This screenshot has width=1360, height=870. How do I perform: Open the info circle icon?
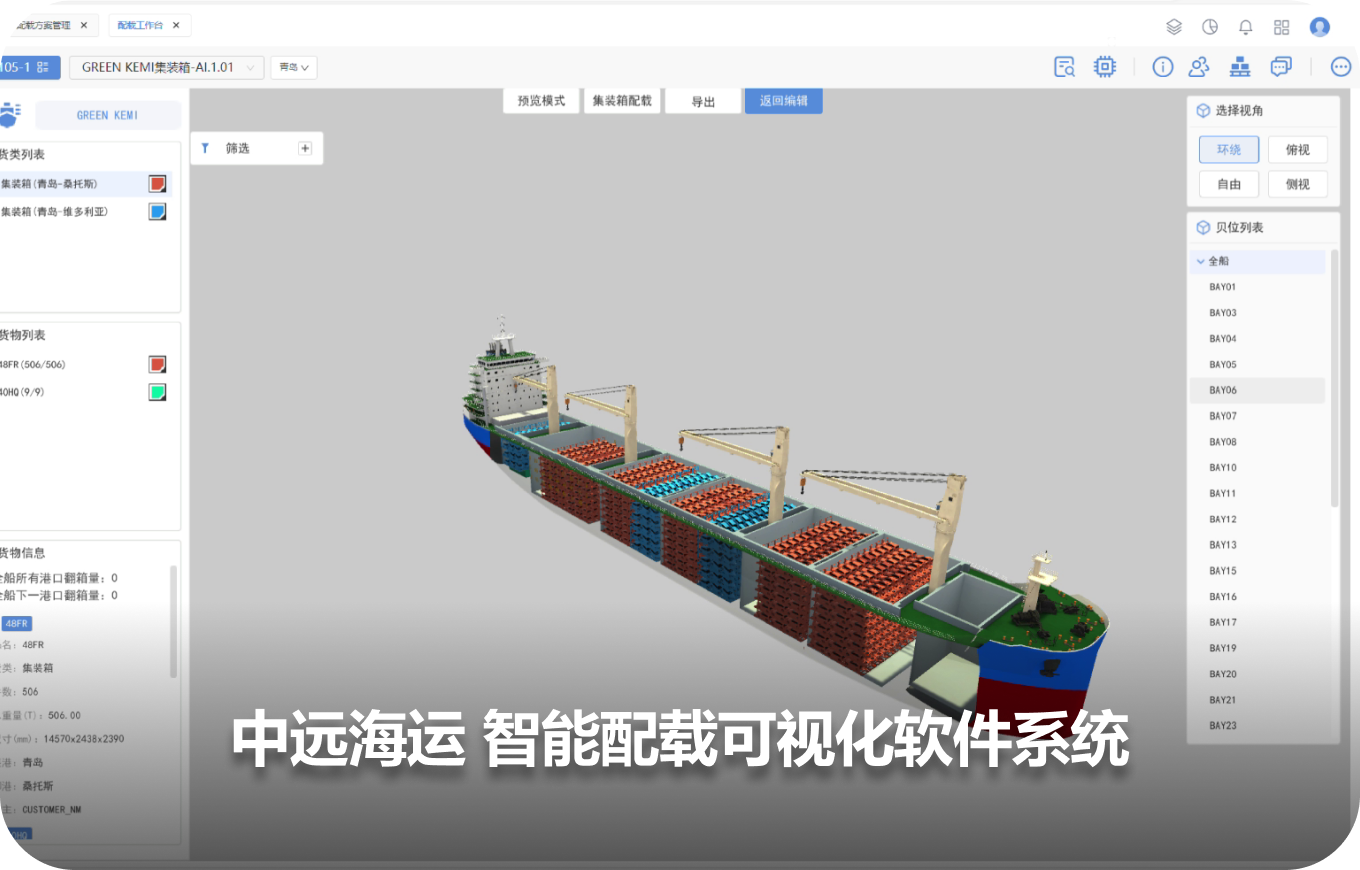pyautogui.click(x=1162, y=67)
